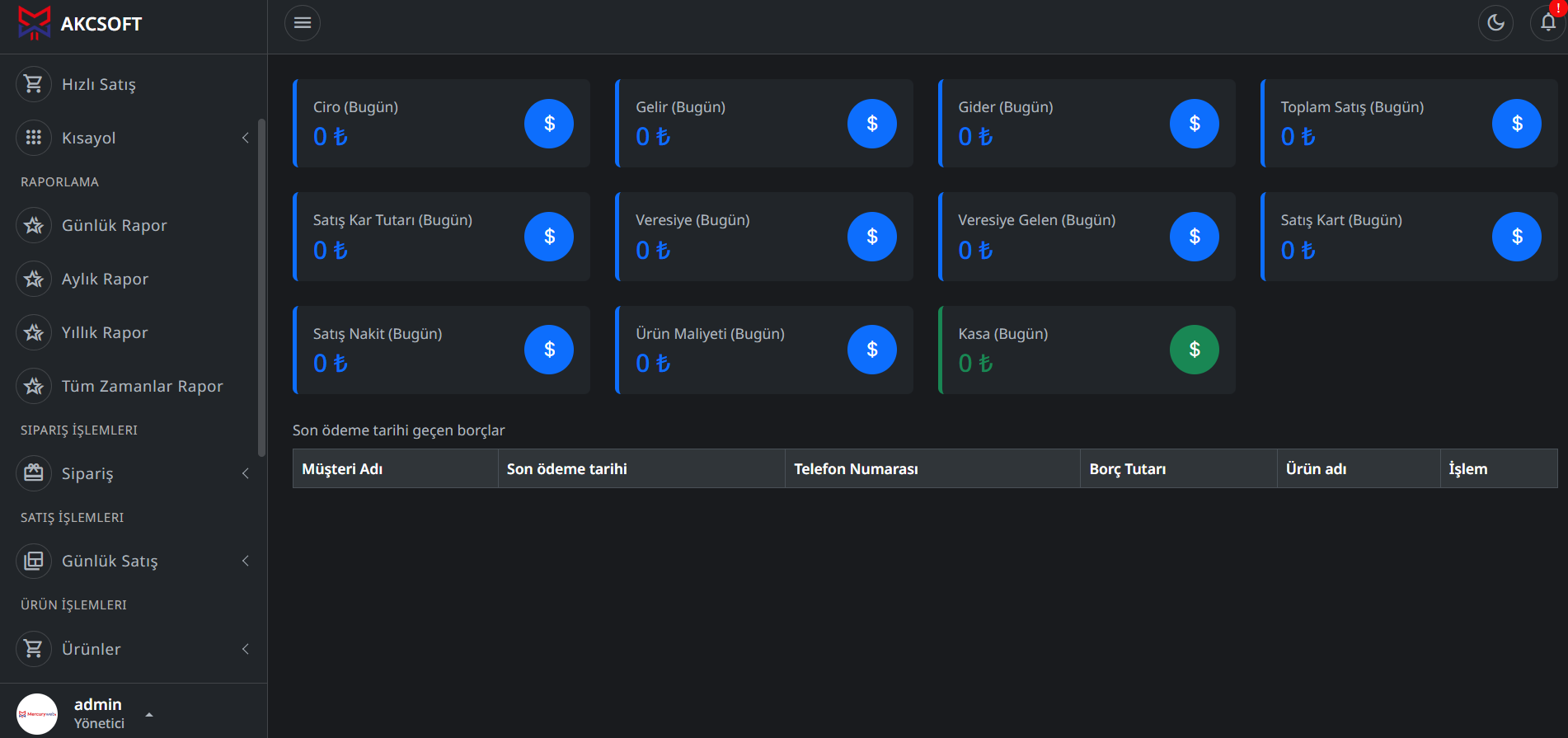Expand the Günlük Satış submenu chevron
Screen dimensions: 1568x738
(245, 561)
